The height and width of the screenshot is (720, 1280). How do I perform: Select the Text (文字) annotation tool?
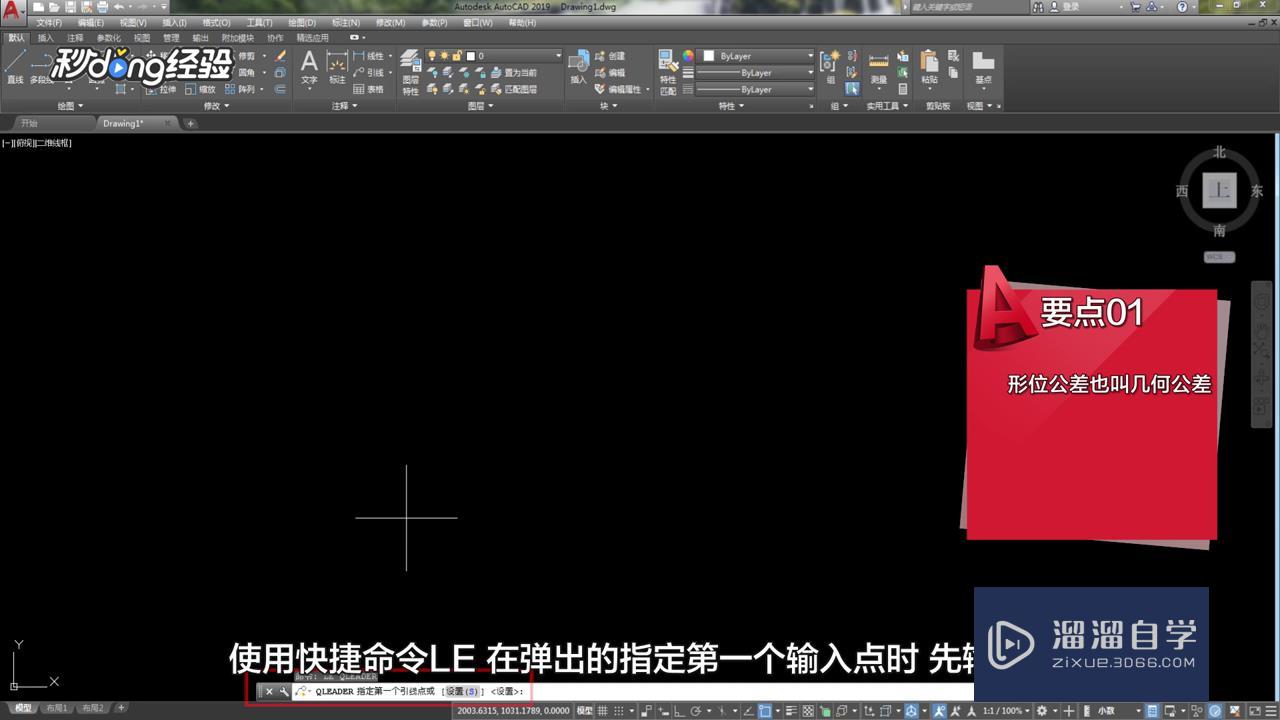[x=309, y=68]
